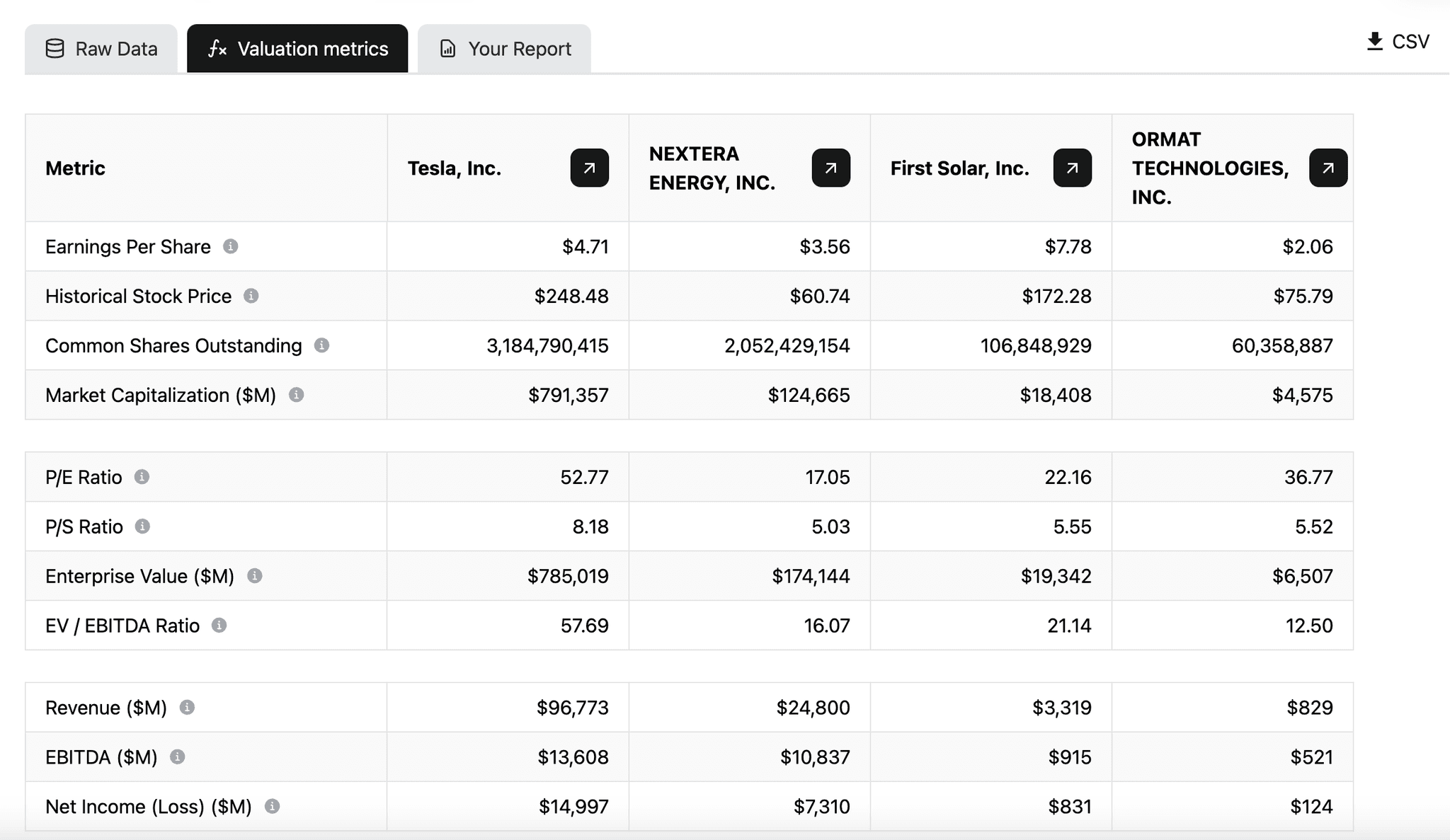Select First Solar enterprise value $19,342
This screenshot has height=840, width=1450.
click(x=1056, y=577)
